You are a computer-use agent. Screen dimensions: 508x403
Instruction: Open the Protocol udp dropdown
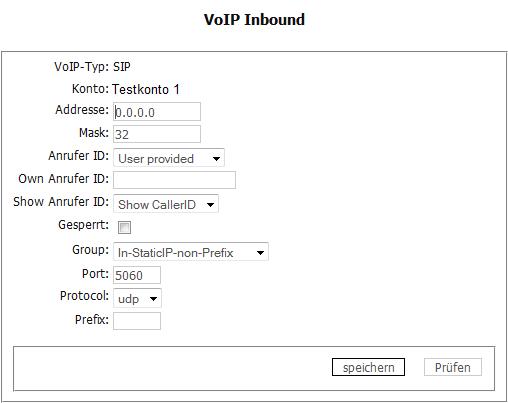coord(137,298)
